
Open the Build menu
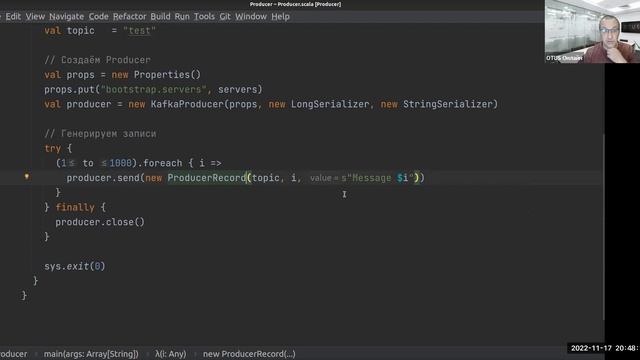click(160, 16)
